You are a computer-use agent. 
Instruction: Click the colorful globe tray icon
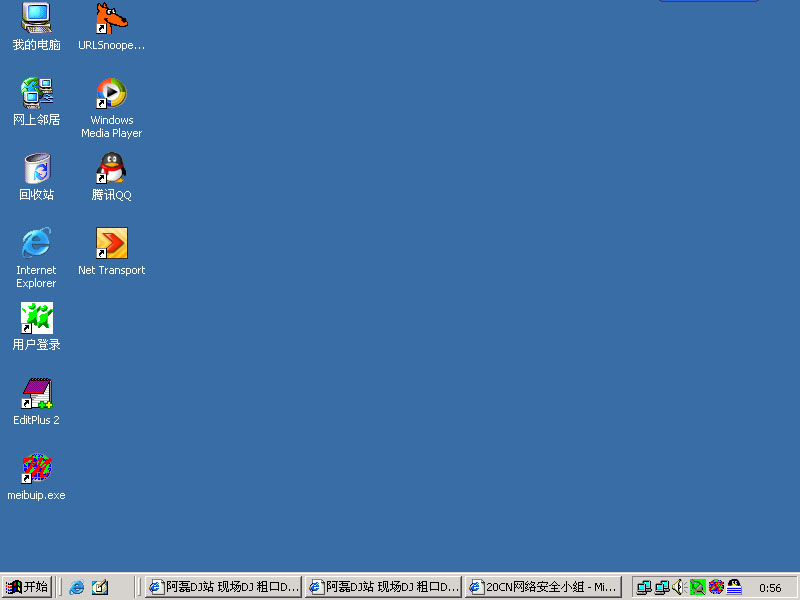click(x=716, y=587)
